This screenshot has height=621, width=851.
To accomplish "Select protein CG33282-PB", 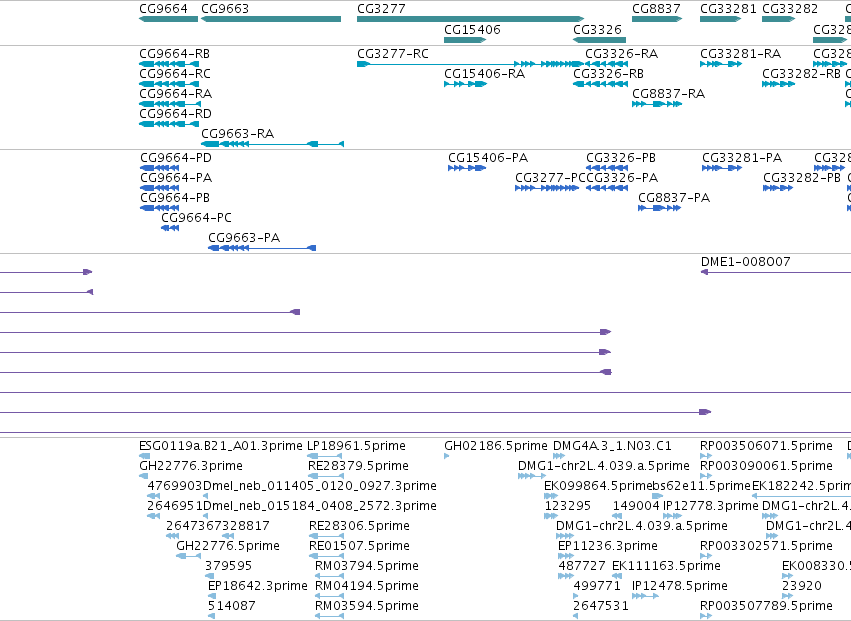I will click(802, 178).
